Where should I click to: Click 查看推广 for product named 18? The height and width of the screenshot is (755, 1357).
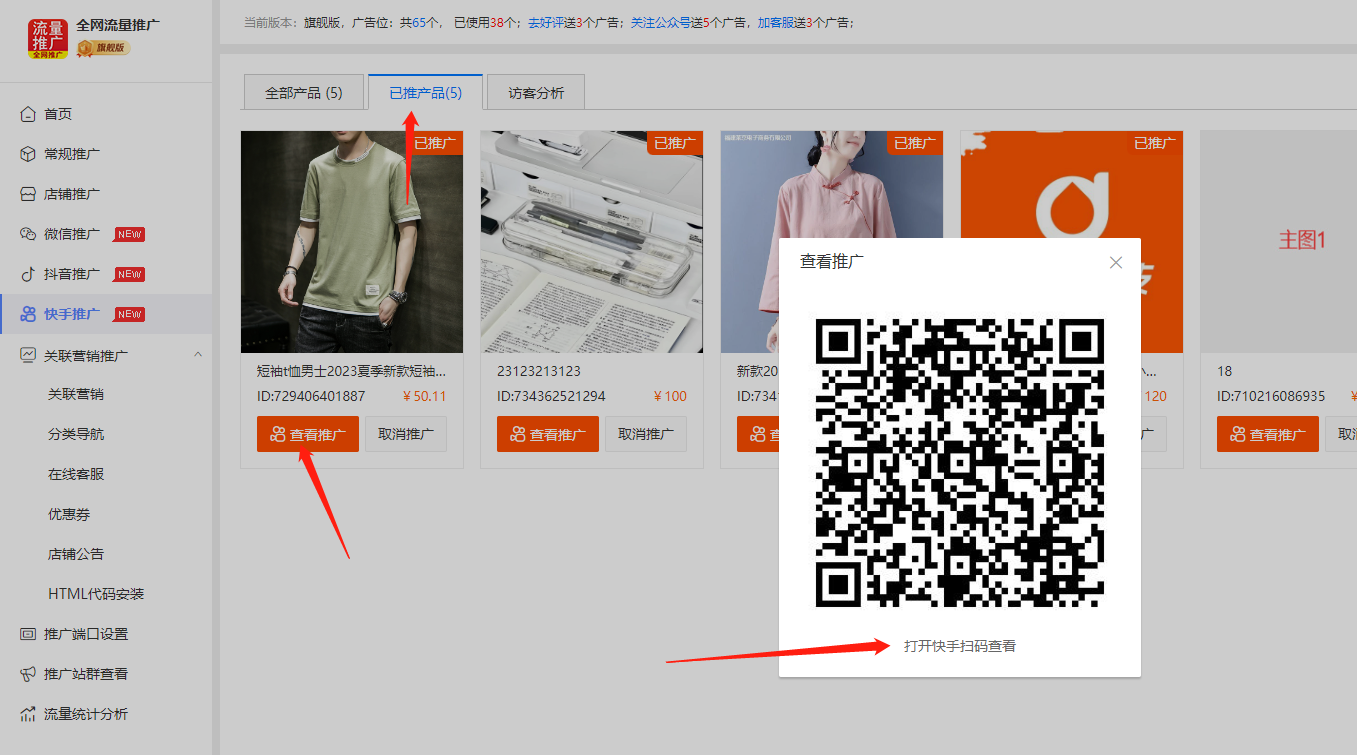point(1268,434)
